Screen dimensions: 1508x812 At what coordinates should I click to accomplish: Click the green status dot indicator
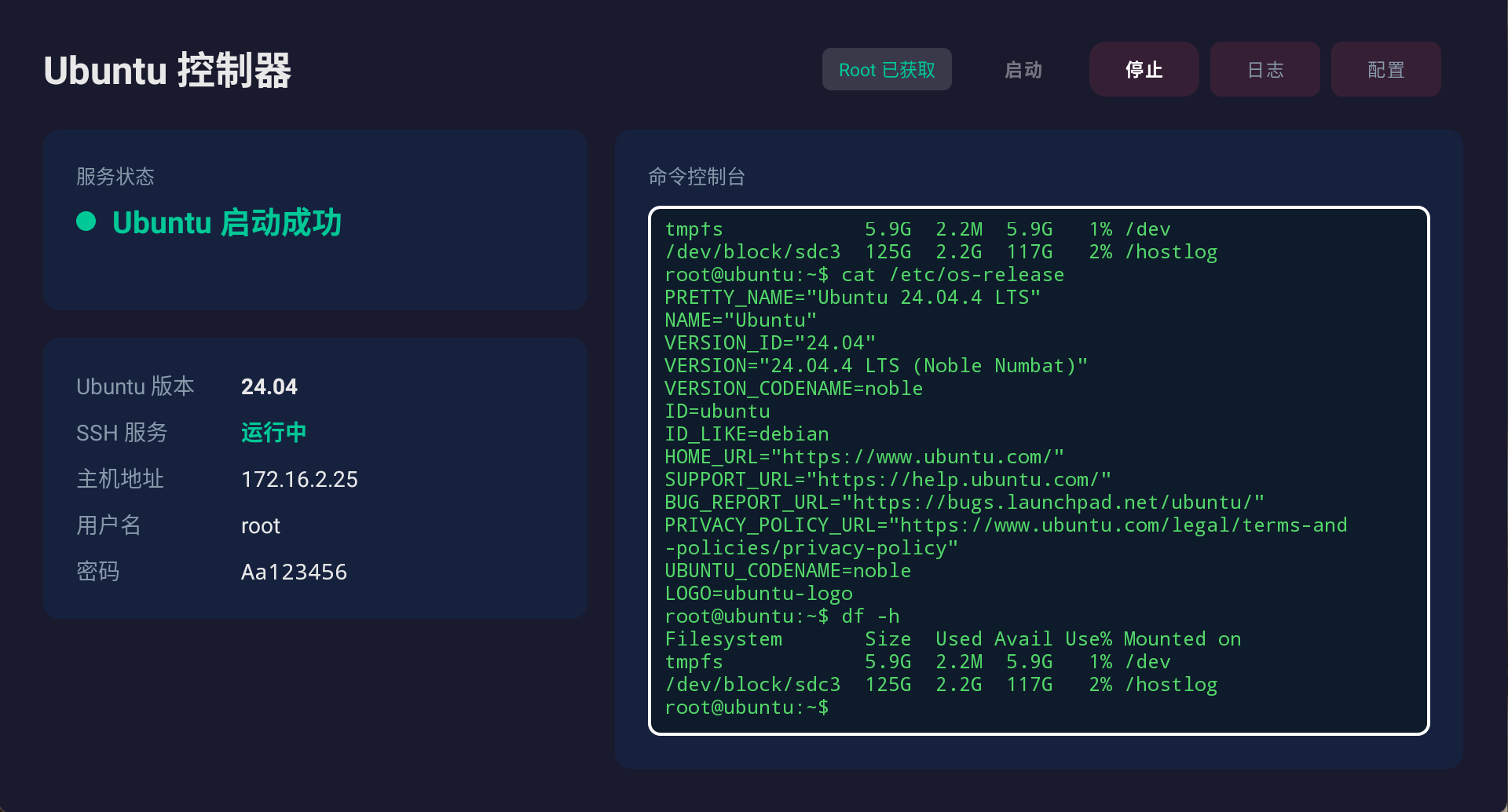coord(86,222)
